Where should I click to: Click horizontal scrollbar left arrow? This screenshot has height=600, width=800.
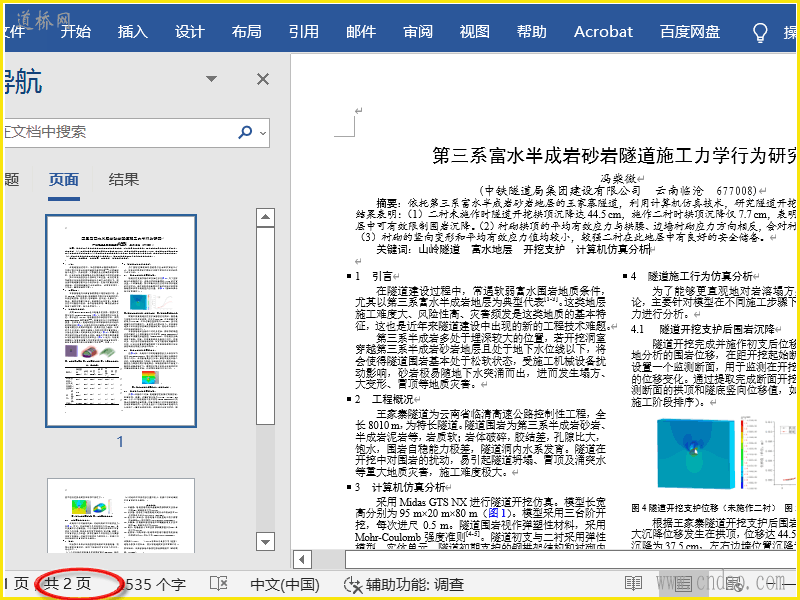pyautogui.click(x=302, y=559)
